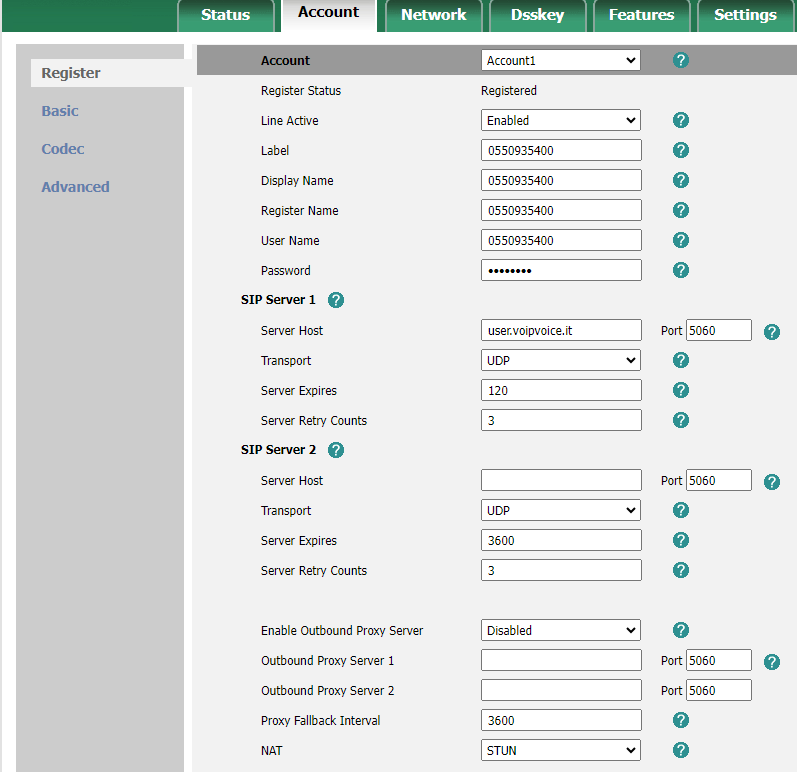Open the Basic sidebar section
797x772 pixels.
pyautogui.click(x=60, y=111)
